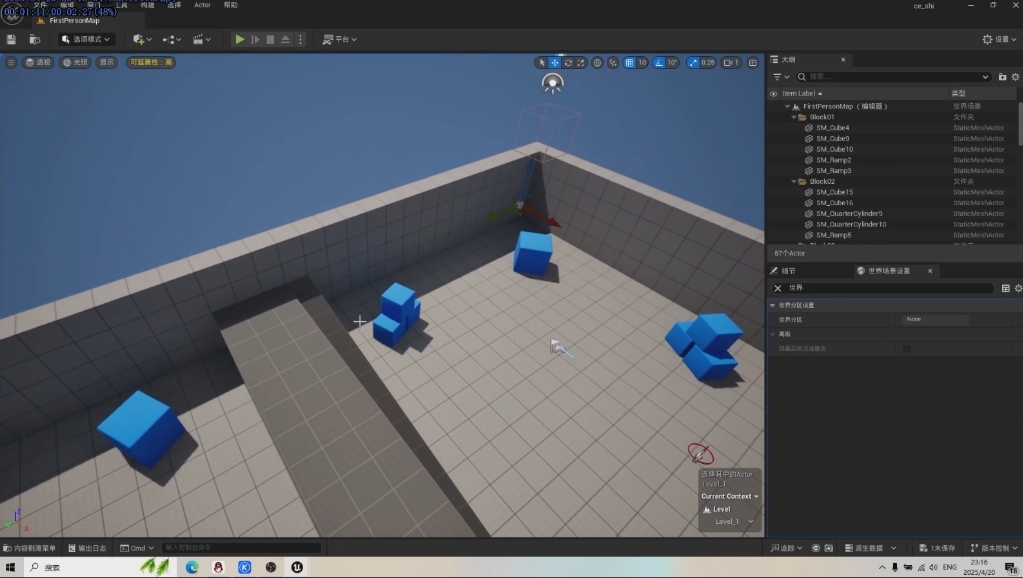Open the Actor menu
Image resolution: width=1023 pixels, height=578 pixels.
(202, 5)
